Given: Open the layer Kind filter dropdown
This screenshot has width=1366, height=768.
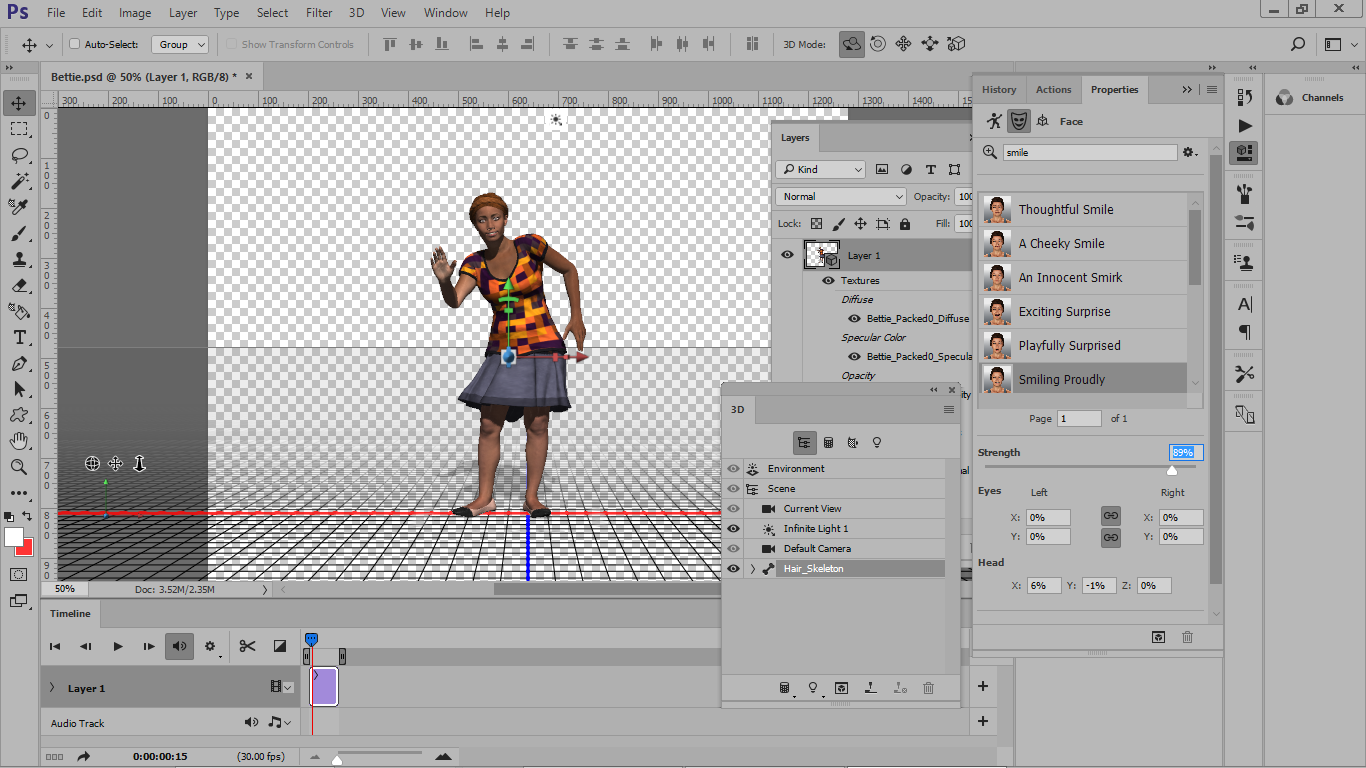Looking at the screenshot, I should pos(821,170).
